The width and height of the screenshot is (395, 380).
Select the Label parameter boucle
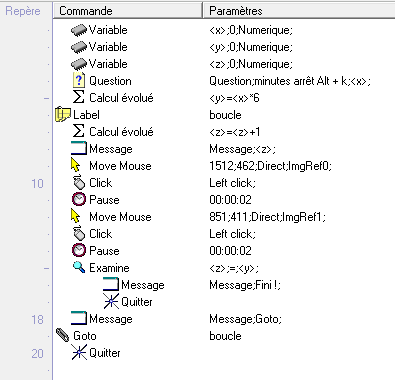[x=225, y=115]
